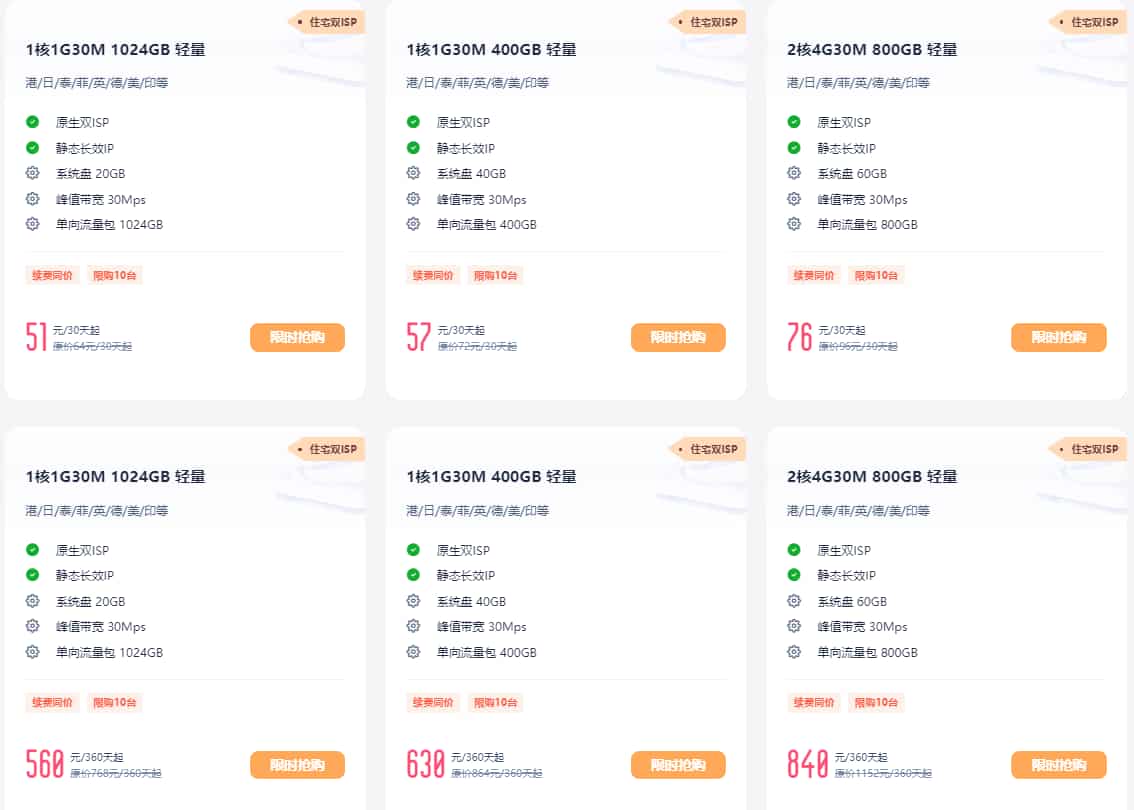Image resolution: width=1134 pixels, height=810 pixels.
Task: Click the green check beside 静态长效IP in the 57元 card
Action: coord(413,148)
